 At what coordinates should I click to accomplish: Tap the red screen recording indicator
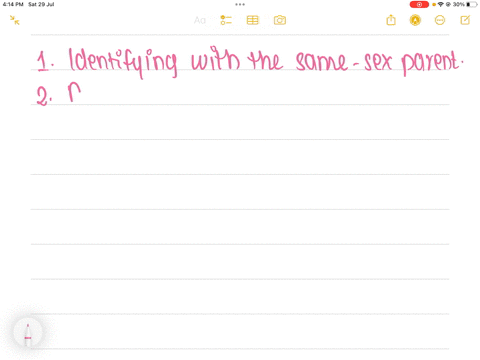click(419, 4)
